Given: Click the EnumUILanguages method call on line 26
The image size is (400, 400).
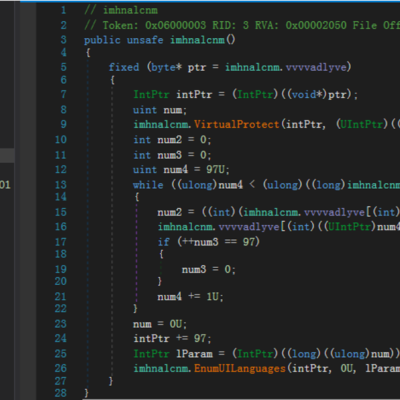Looking at the screenshot, I should 240,368.
